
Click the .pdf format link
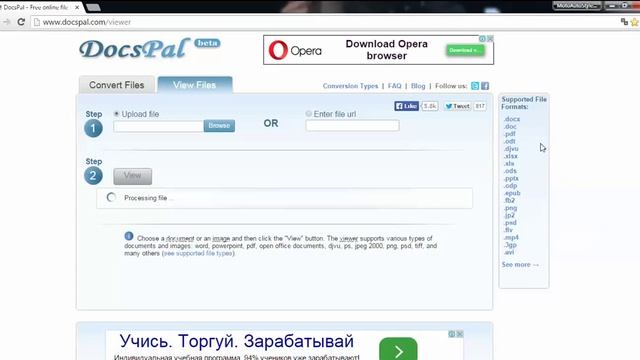click(509, 134)
